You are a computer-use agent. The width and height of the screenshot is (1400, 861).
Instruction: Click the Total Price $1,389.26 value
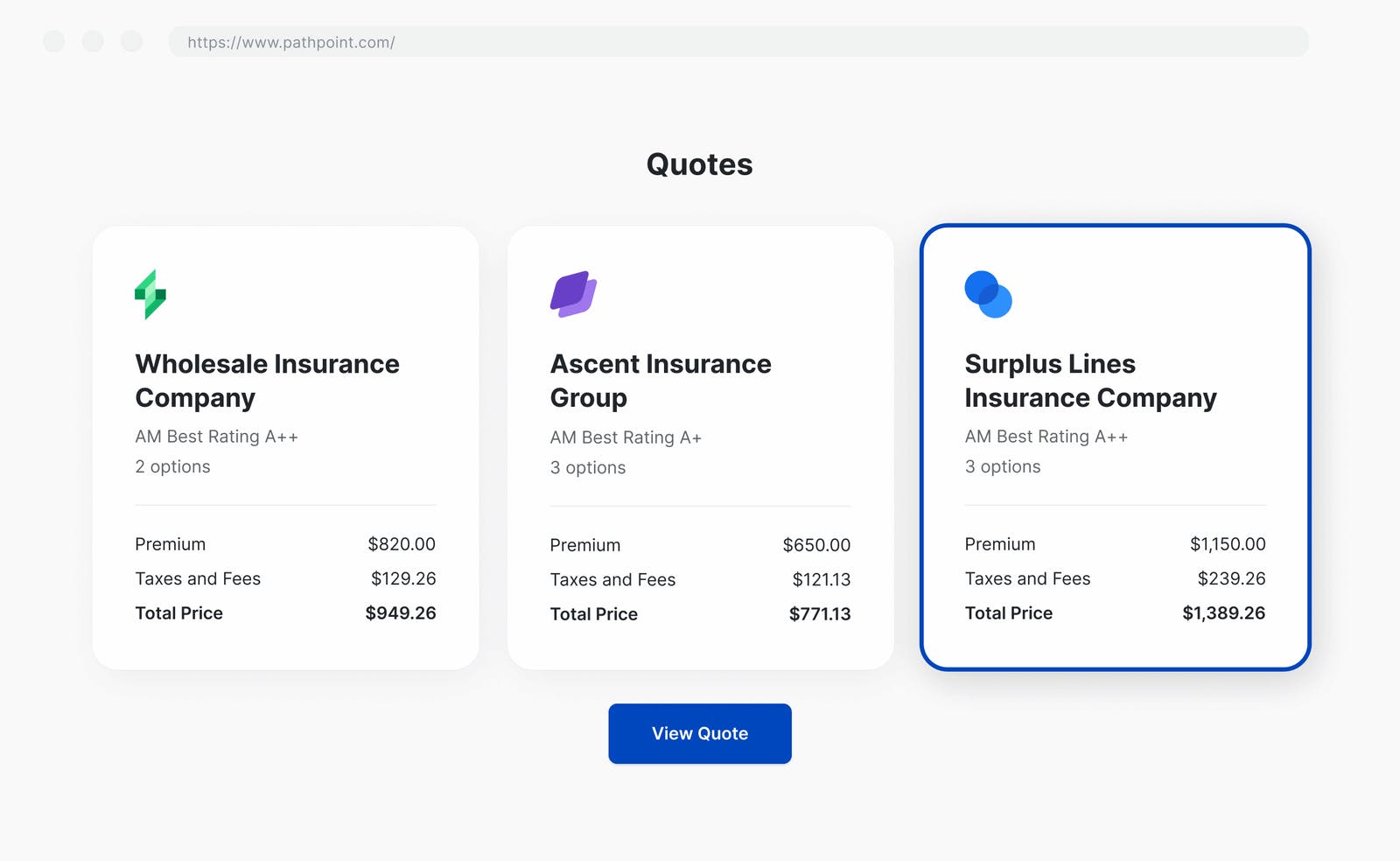(x=1223, y=612)
